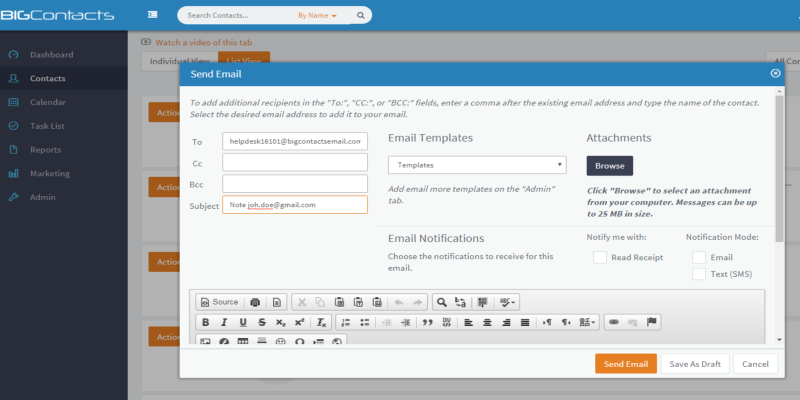Click the block quote icon
800x400 pixels.
(427, 322)
